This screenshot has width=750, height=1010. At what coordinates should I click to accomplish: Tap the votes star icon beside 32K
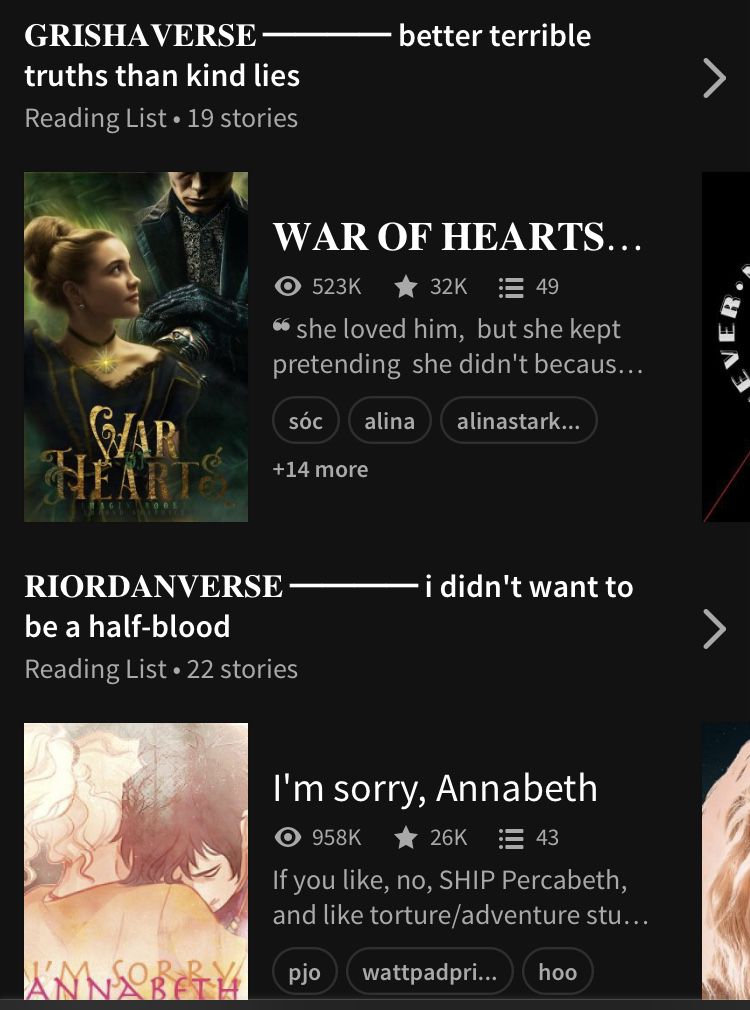point(406,286)
